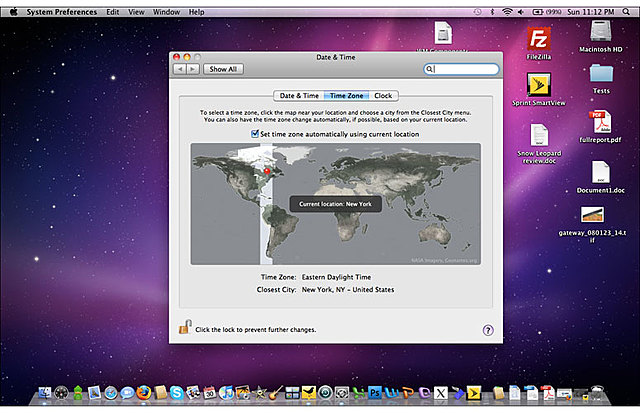This screenshot has height=413, width=640.
Task: Switch to the Date & Time tab
Action: (299, 95)
